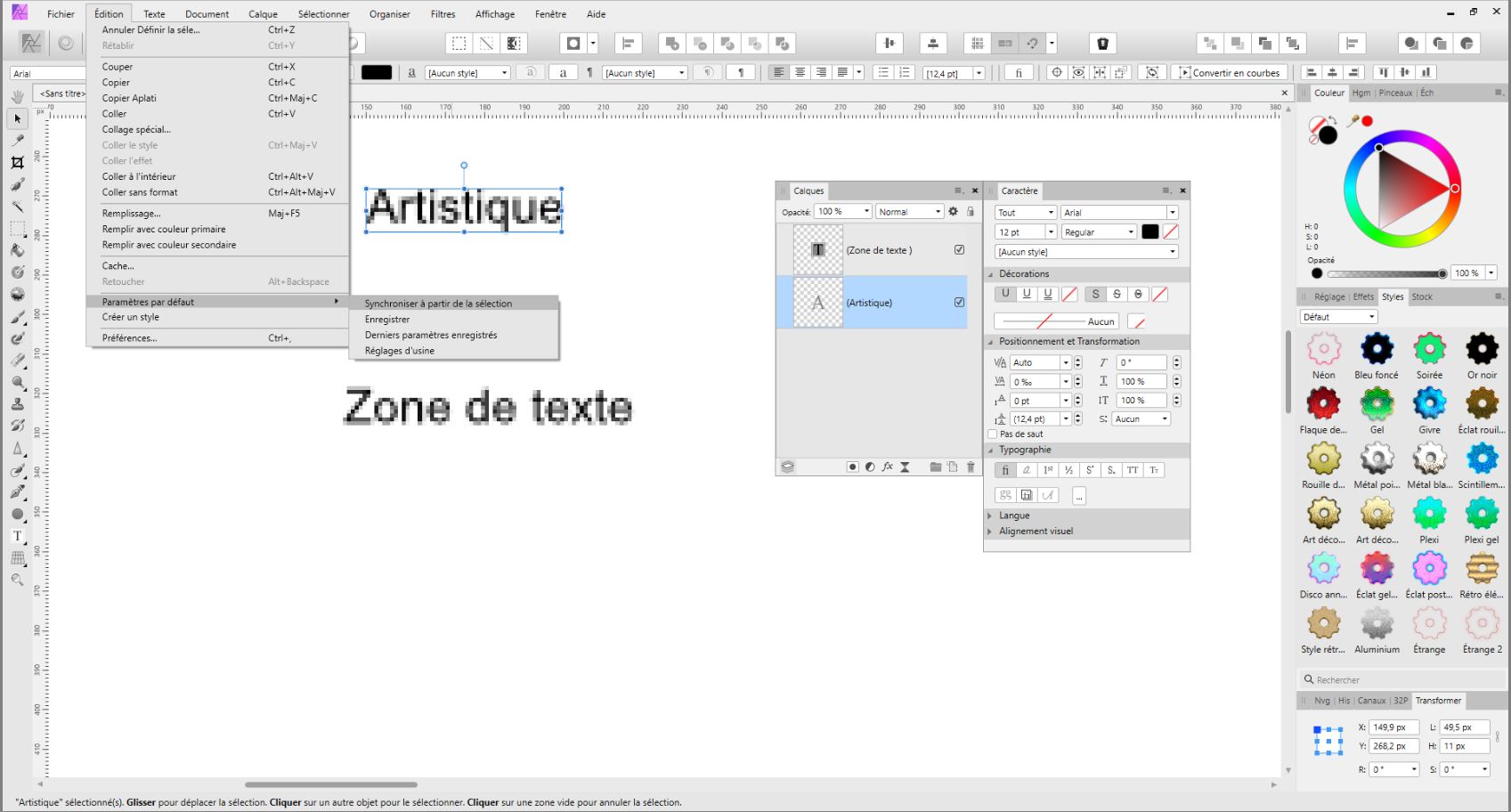Toggle superscript S in Typographie
1511x812 pixels.
tap(1090, 470)
